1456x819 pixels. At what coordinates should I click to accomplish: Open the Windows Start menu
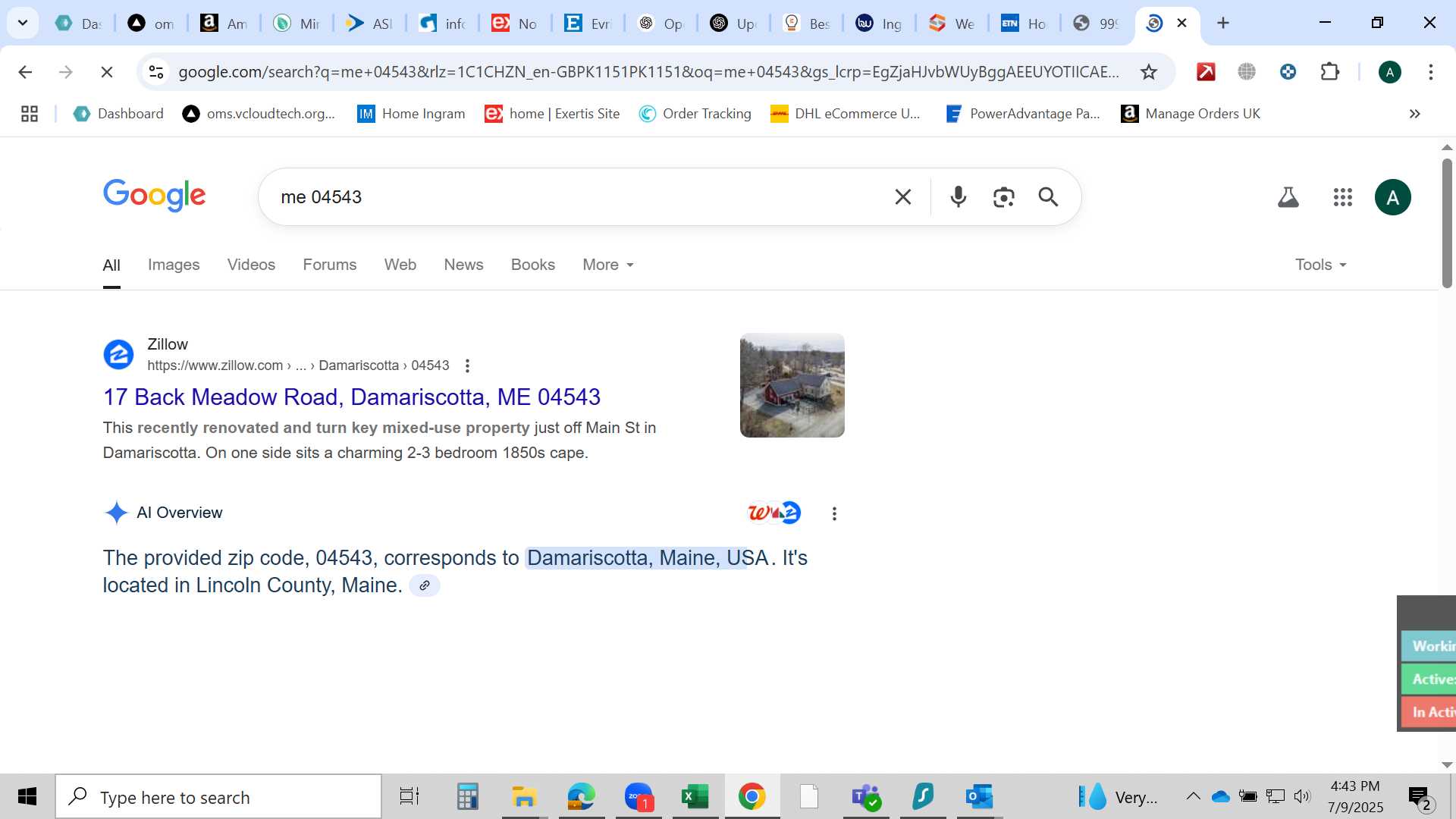pyautogui.click(x=27, y=797)
